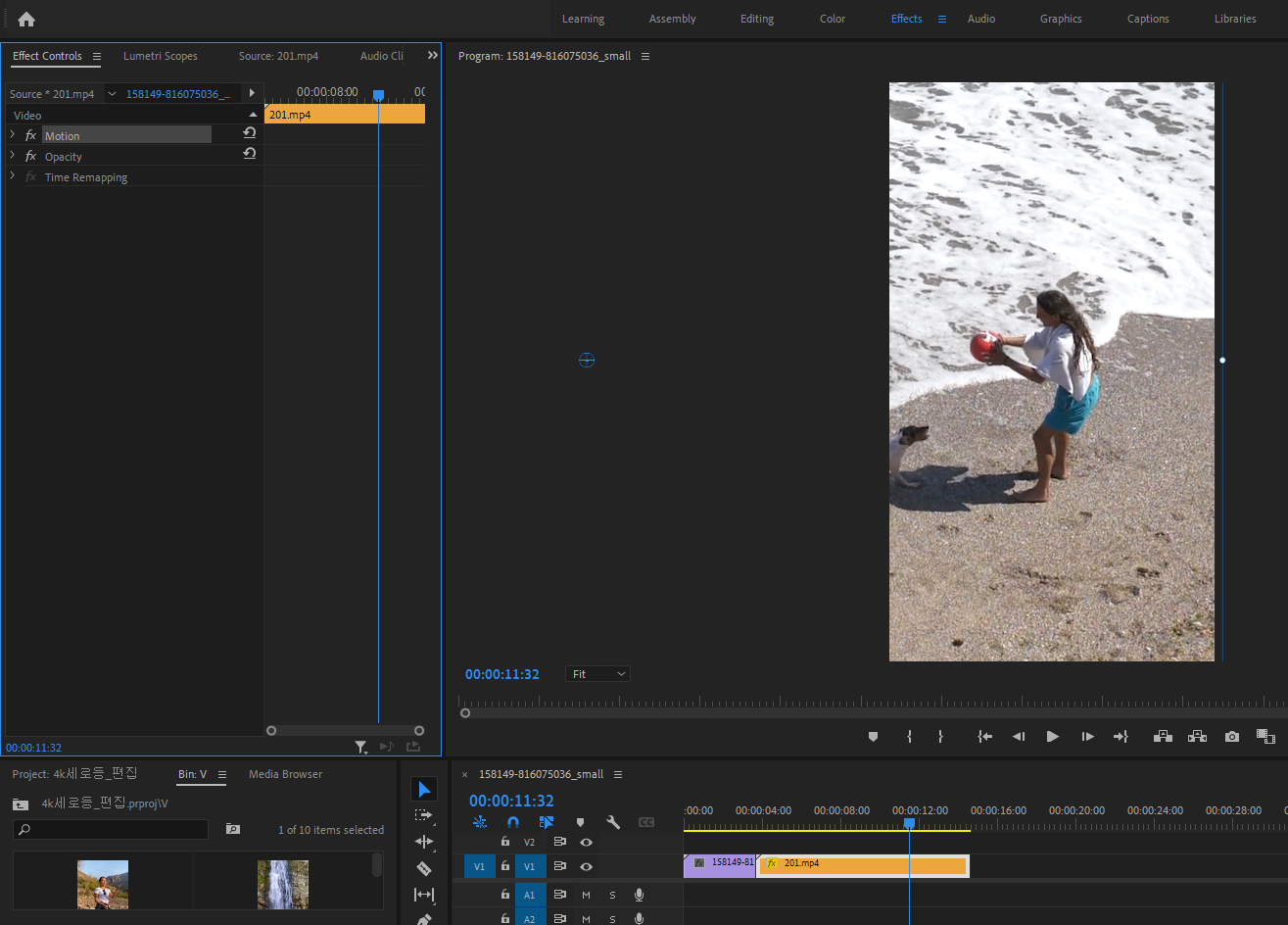Open the Media Browser tab
Image resolution: width=1288 pixels, height=925 pixels.
285,774
